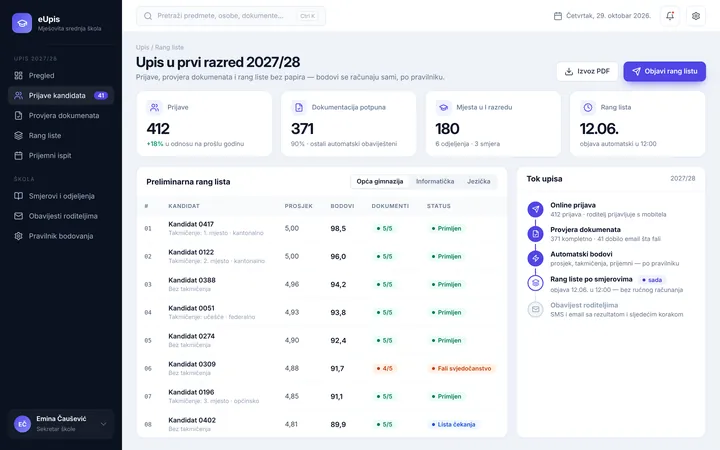Open Obavijesti roditeljima page
The height and width of the screenshot is (450, 720).
click(x=61, y=216)
